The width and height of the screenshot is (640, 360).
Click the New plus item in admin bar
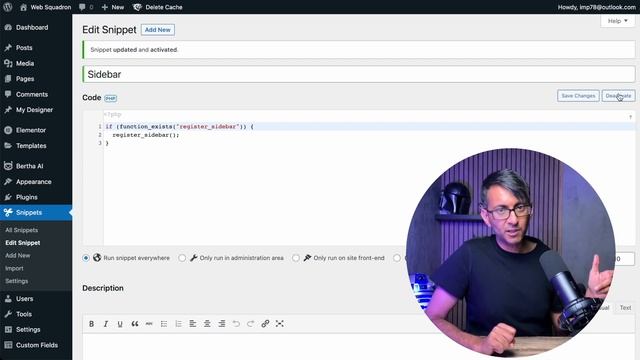click(x=113, y=7)
